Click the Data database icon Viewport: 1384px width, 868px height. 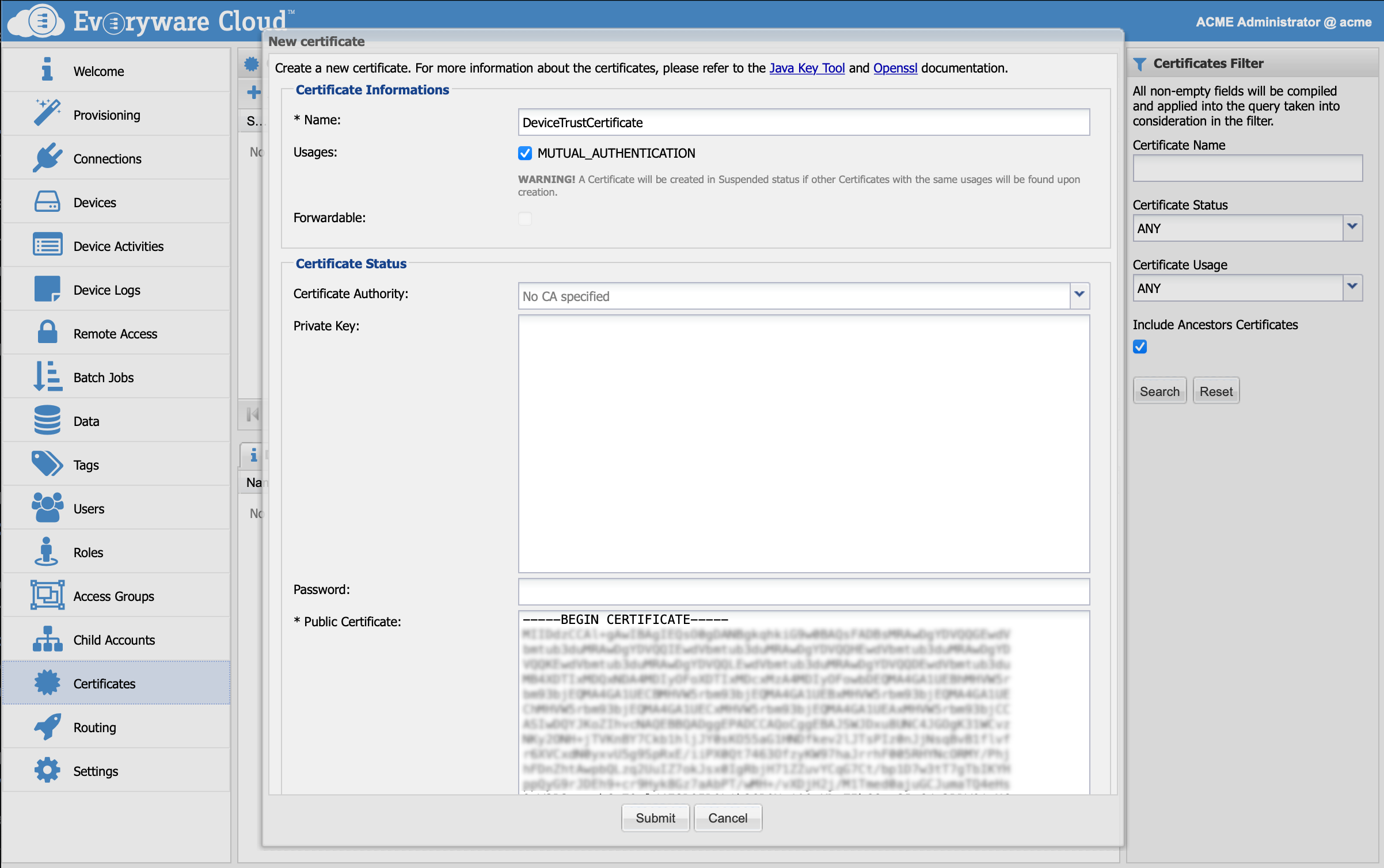tap(47, 420)
